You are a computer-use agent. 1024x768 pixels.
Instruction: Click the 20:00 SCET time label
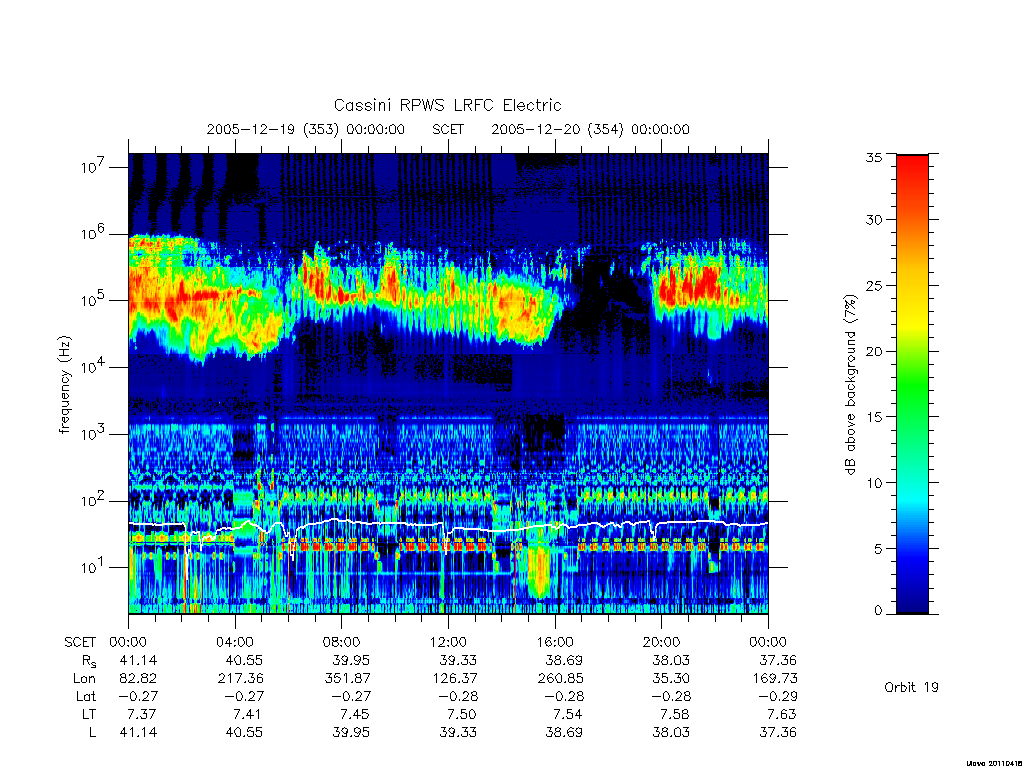[x=661, y=642]
